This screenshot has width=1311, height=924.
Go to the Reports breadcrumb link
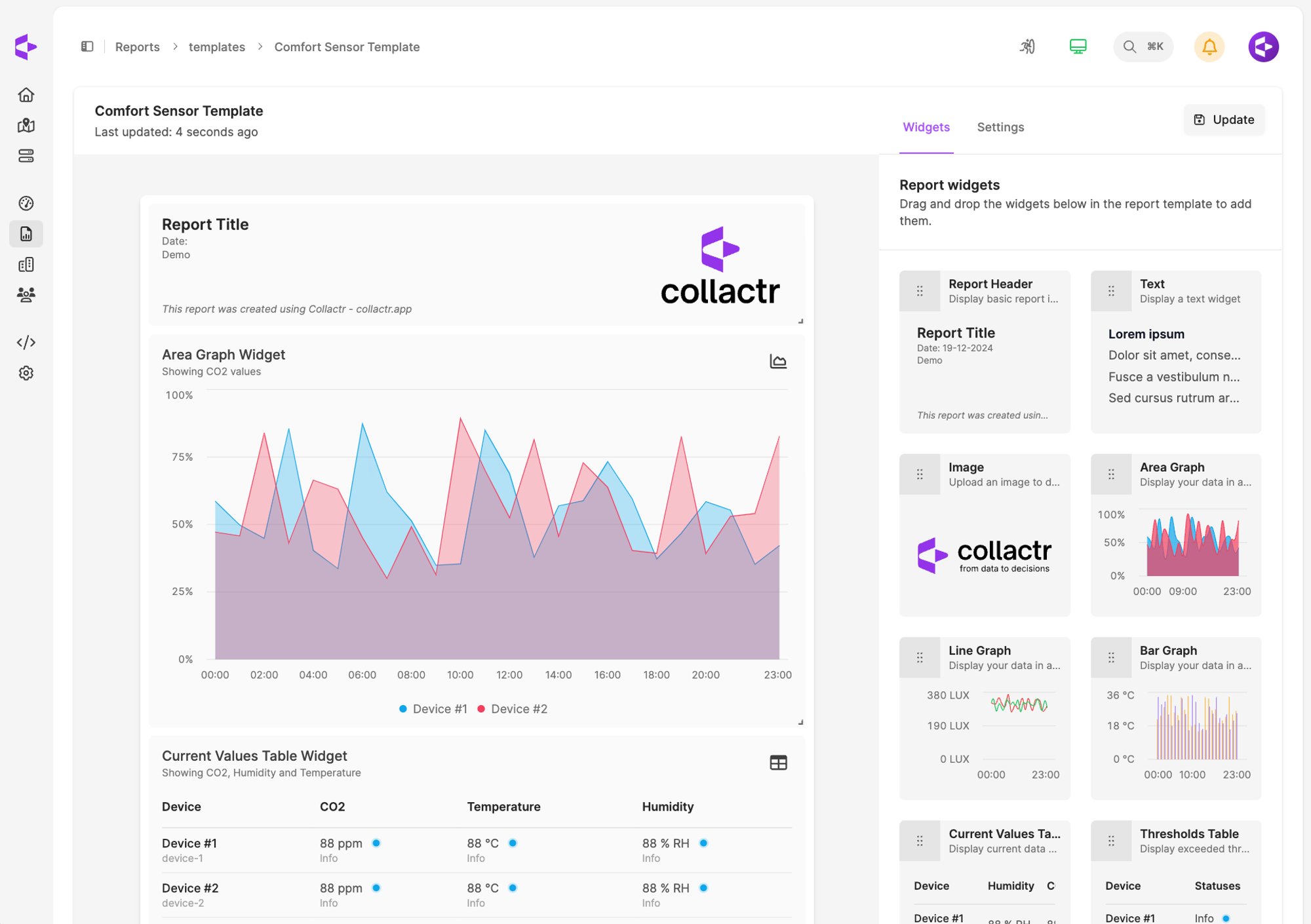[137, 47]
